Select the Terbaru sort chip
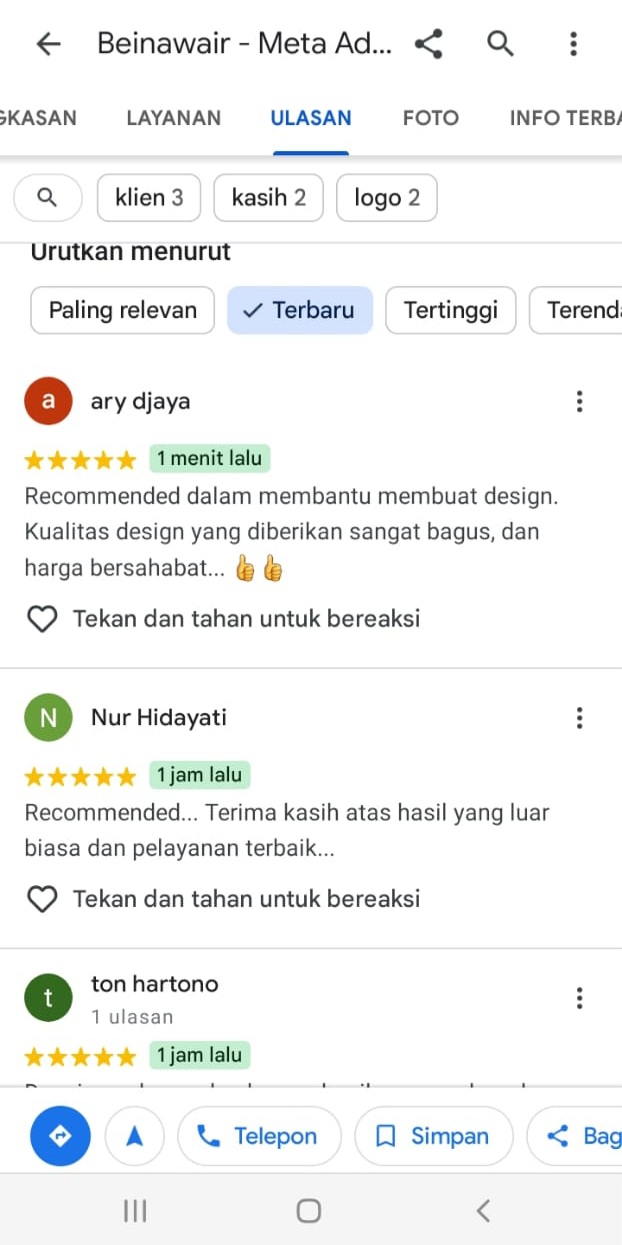Viewport: 622px width, 1245px height. pos(300,310)
